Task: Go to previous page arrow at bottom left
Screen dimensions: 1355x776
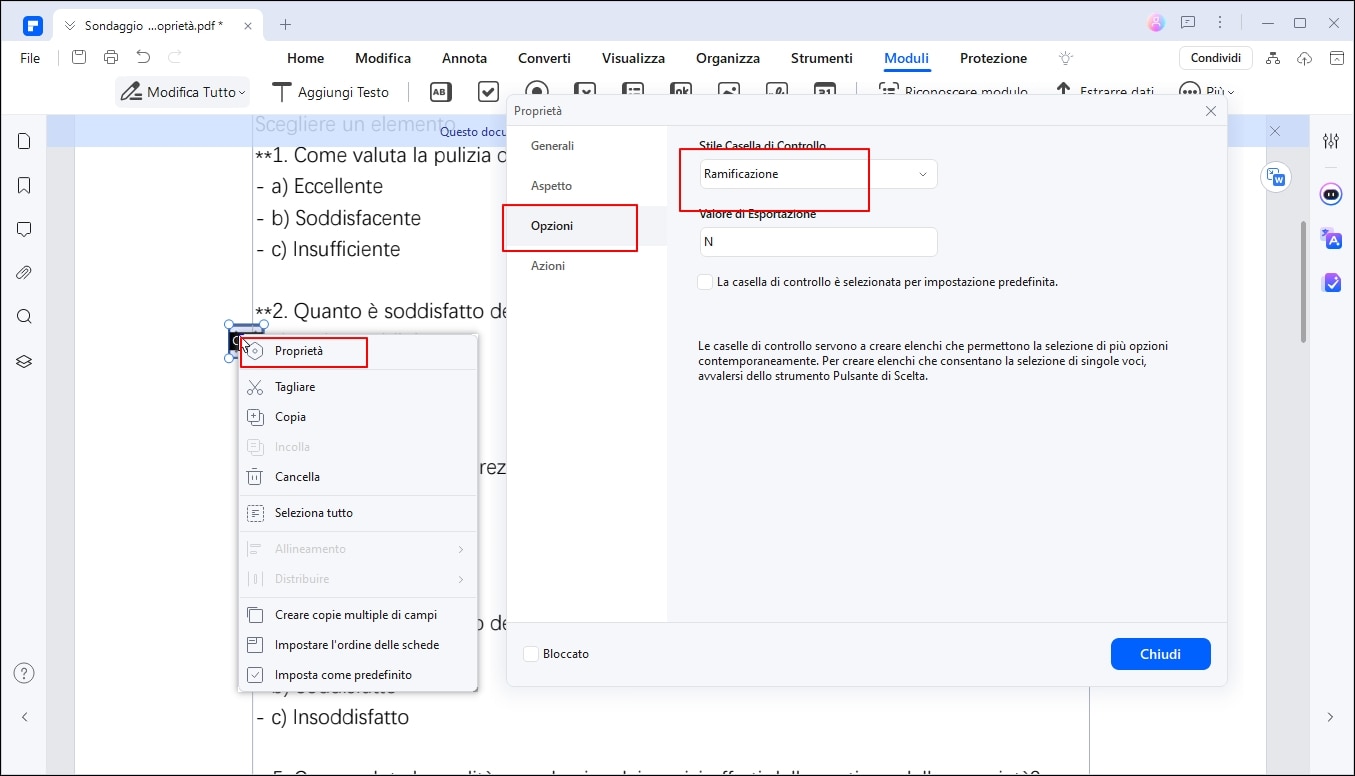Action: [x=25, y=717]
